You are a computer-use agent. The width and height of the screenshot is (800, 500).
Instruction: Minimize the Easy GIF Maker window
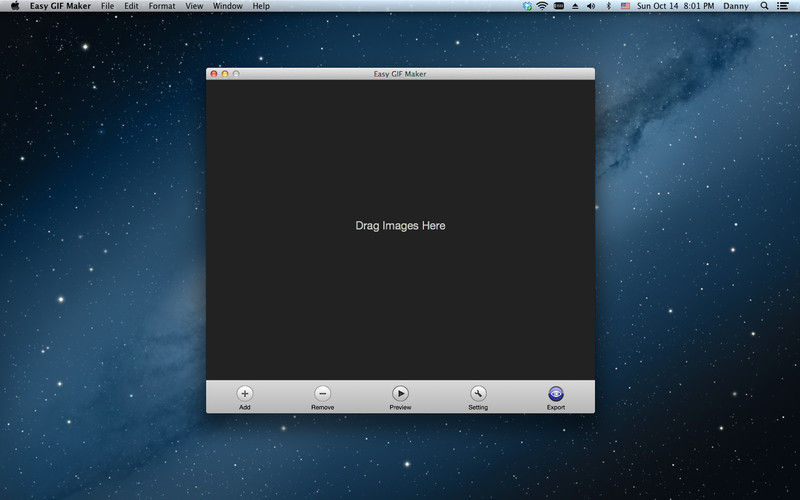225,74
